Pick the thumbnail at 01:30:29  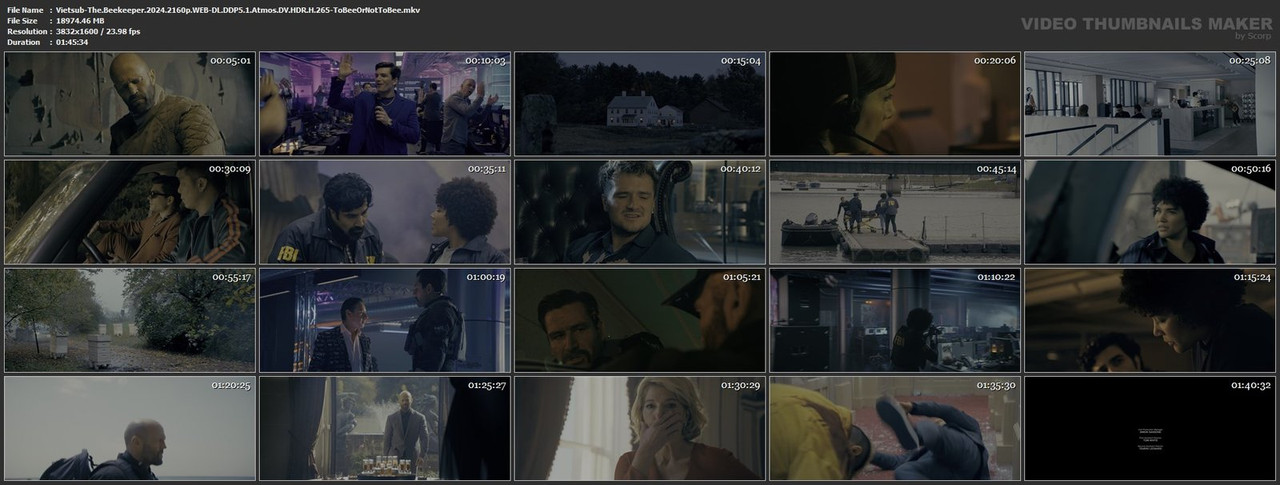640,428
